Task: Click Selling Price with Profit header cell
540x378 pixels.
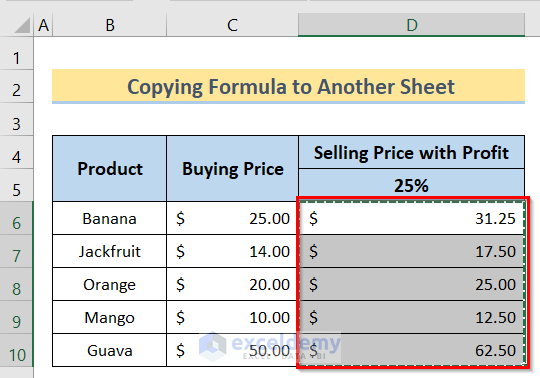Action: 412,152
